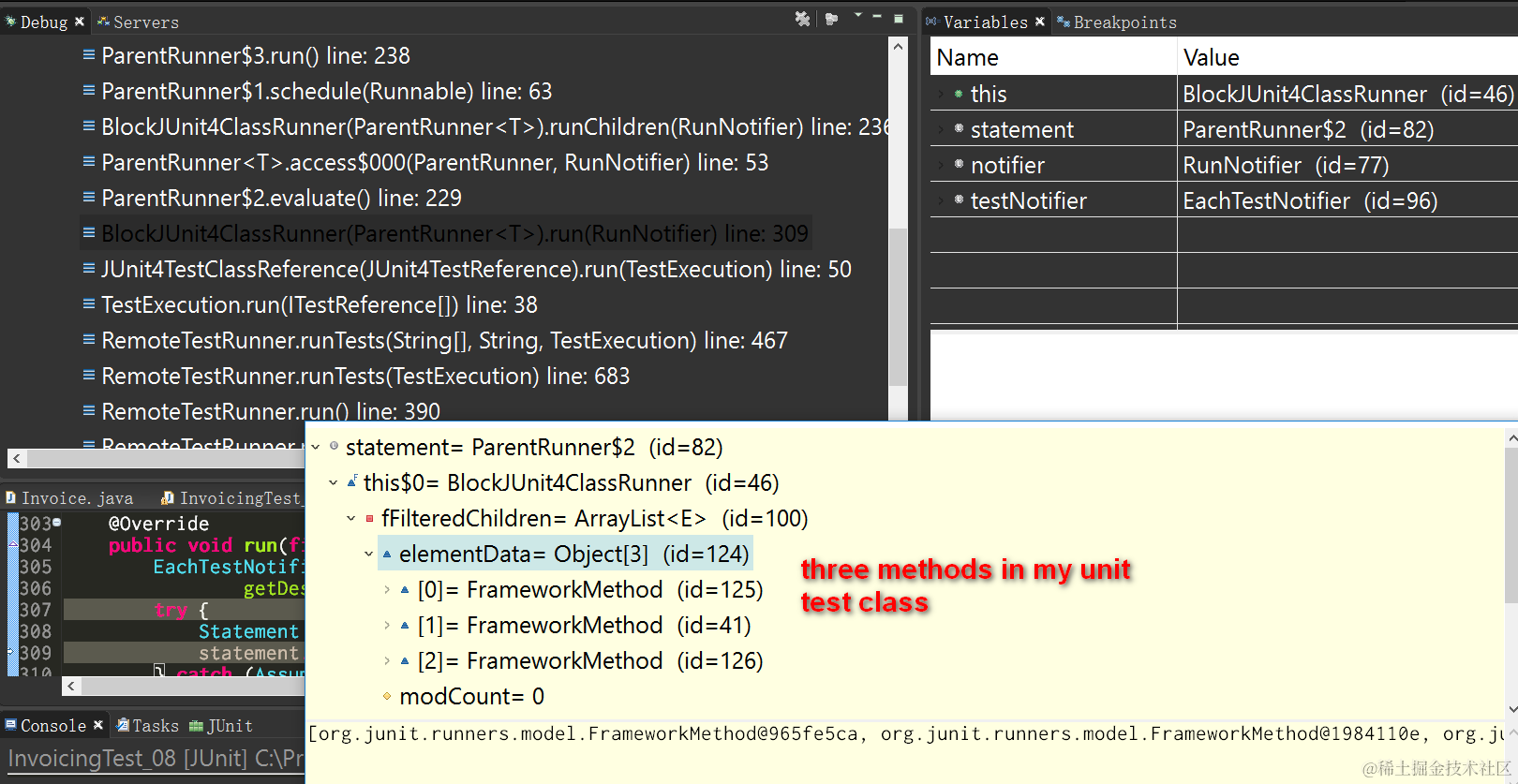Click line 303 override marker in gutter

57,522
